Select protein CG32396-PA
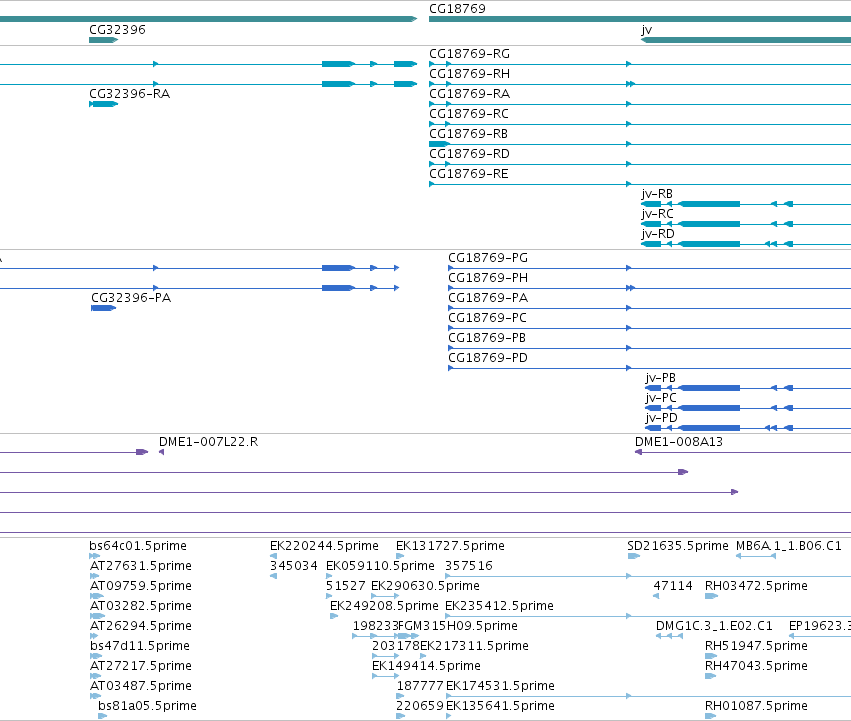This screenshot has height=721, width=851. click(131, 298)
